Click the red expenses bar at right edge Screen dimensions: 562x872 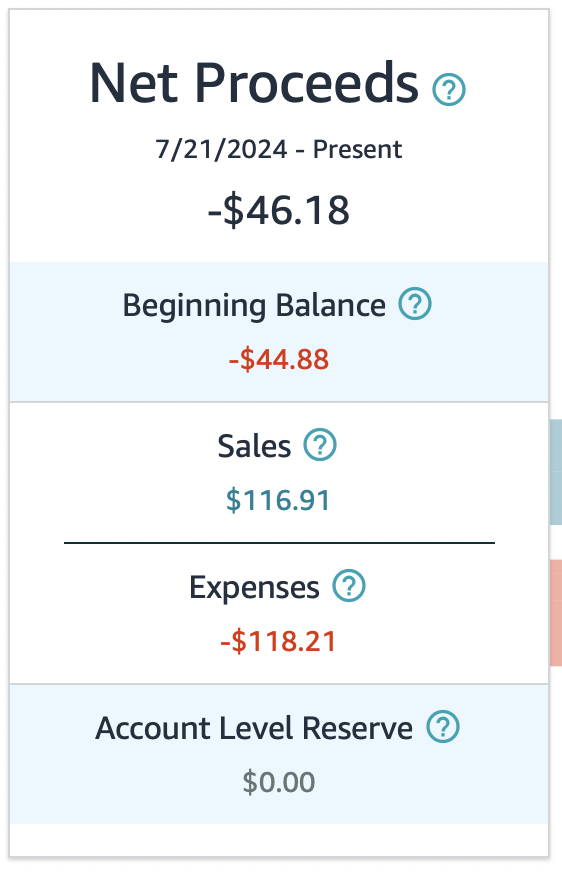coord(555,613)
